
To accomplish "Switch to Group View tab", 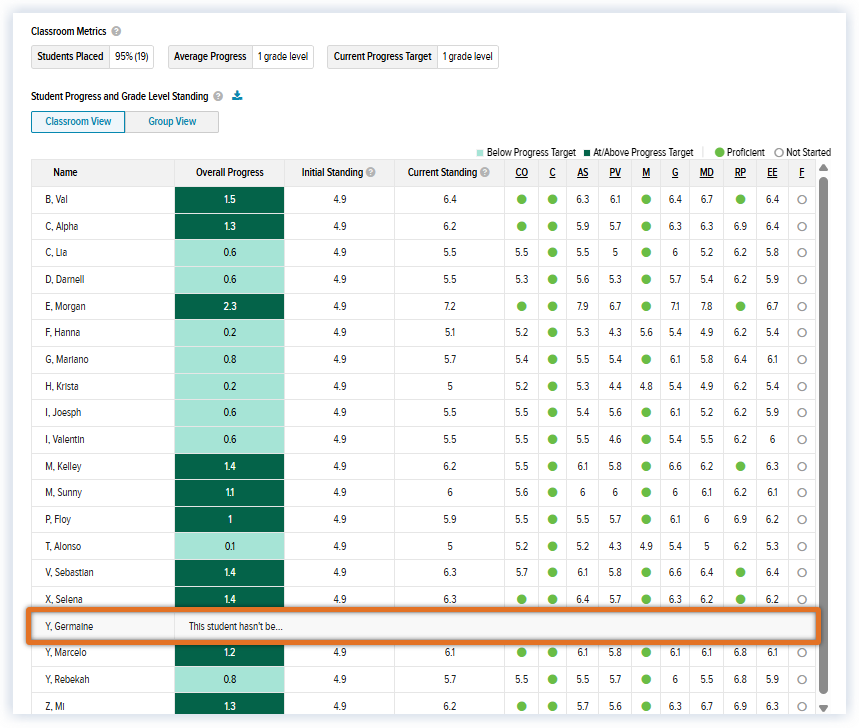I will (x=172, y=122).
